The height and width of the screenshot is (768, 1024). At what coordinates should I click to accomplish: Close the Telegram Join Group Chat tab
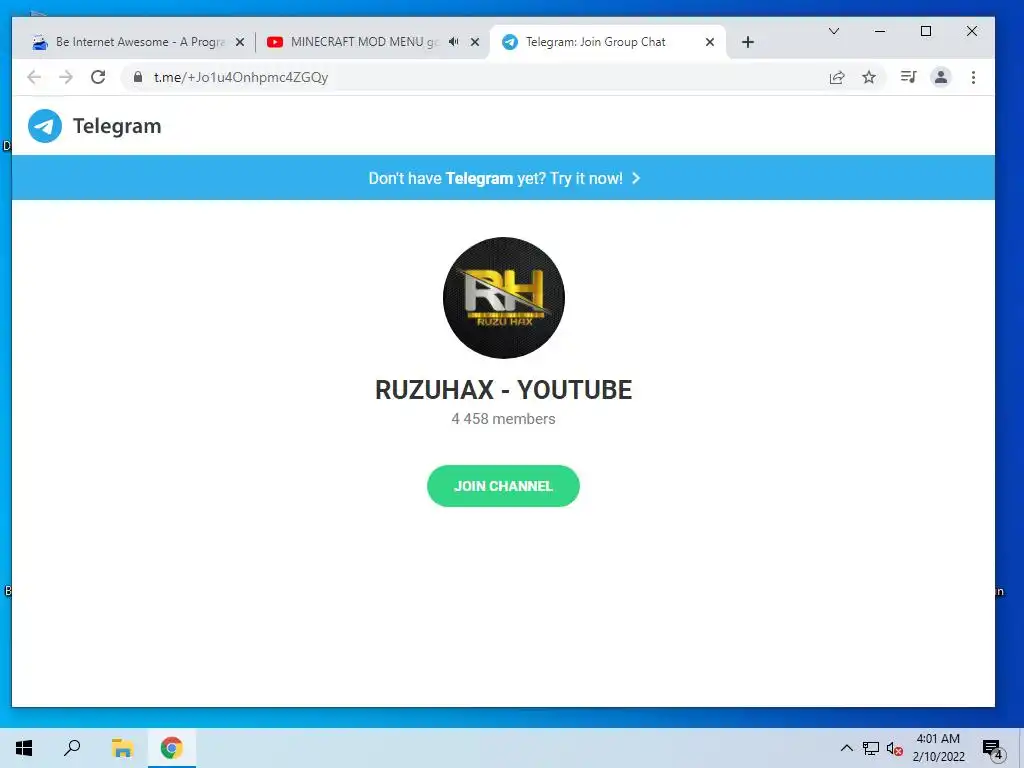(710, 42)
